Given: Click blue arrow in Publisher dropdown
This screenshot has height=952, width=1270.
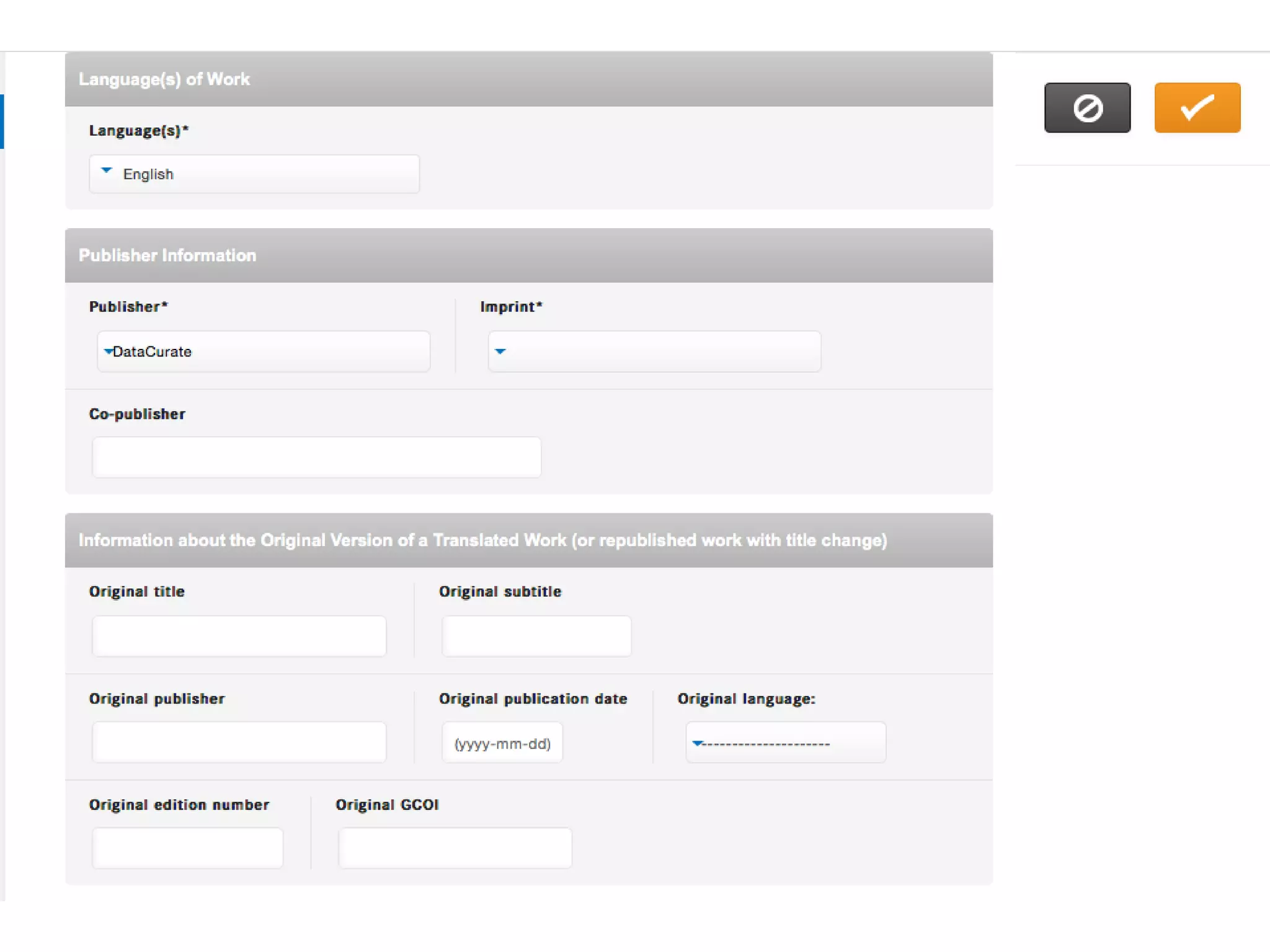Looking at the screenshot, I should click(x=108, y=351).
